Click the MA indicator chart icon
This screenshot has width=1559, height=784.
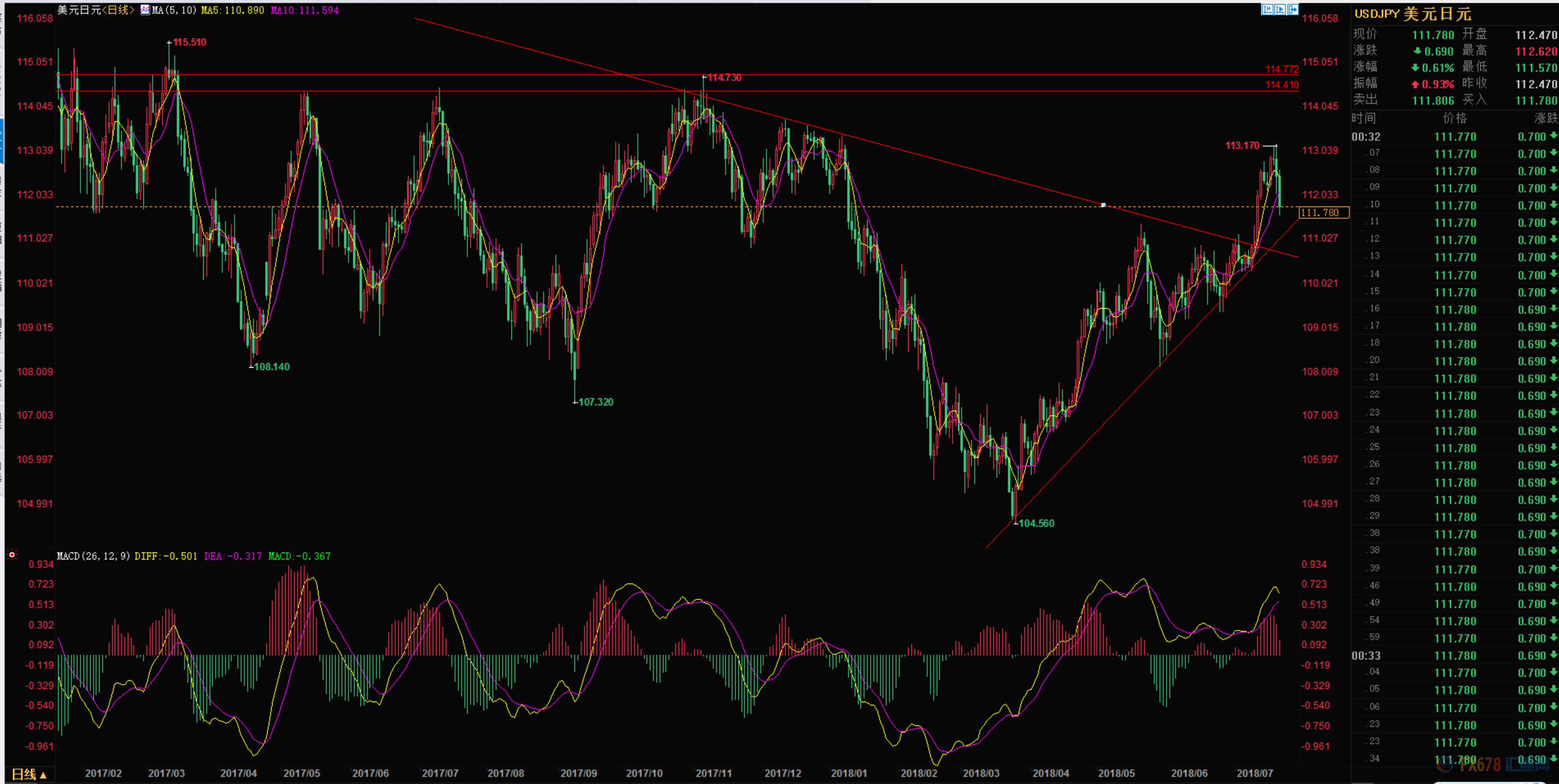(x=145, y=10)
